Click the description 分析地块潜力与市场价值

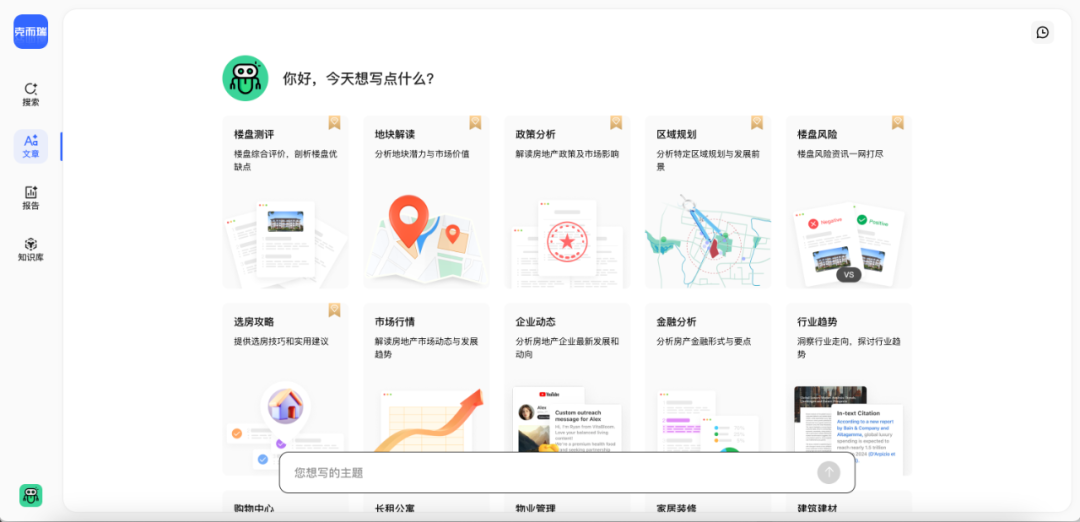(x=422, y=154)
